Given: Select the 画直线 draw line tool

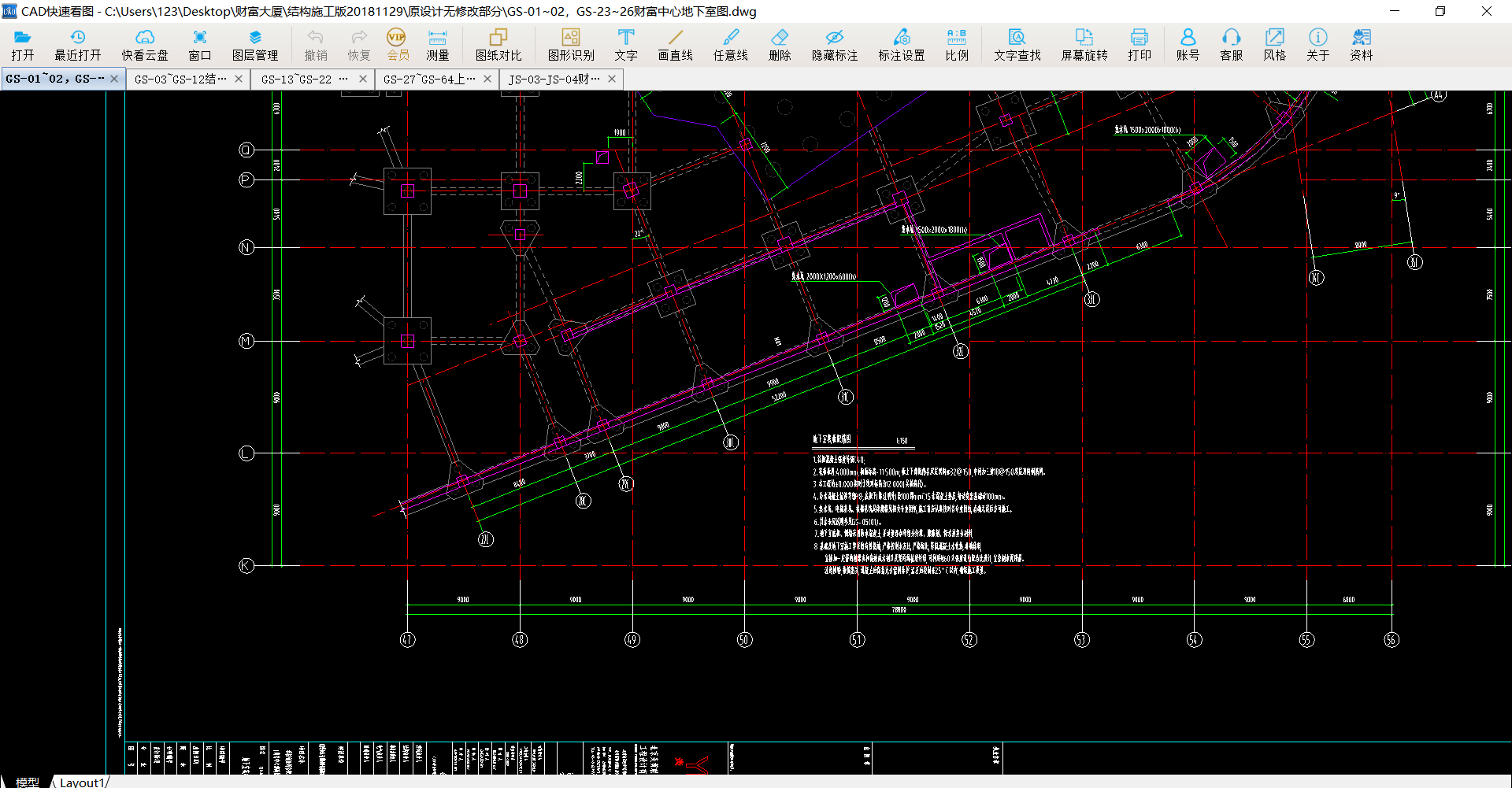Looking at the screenshot, I should point(676,45).
